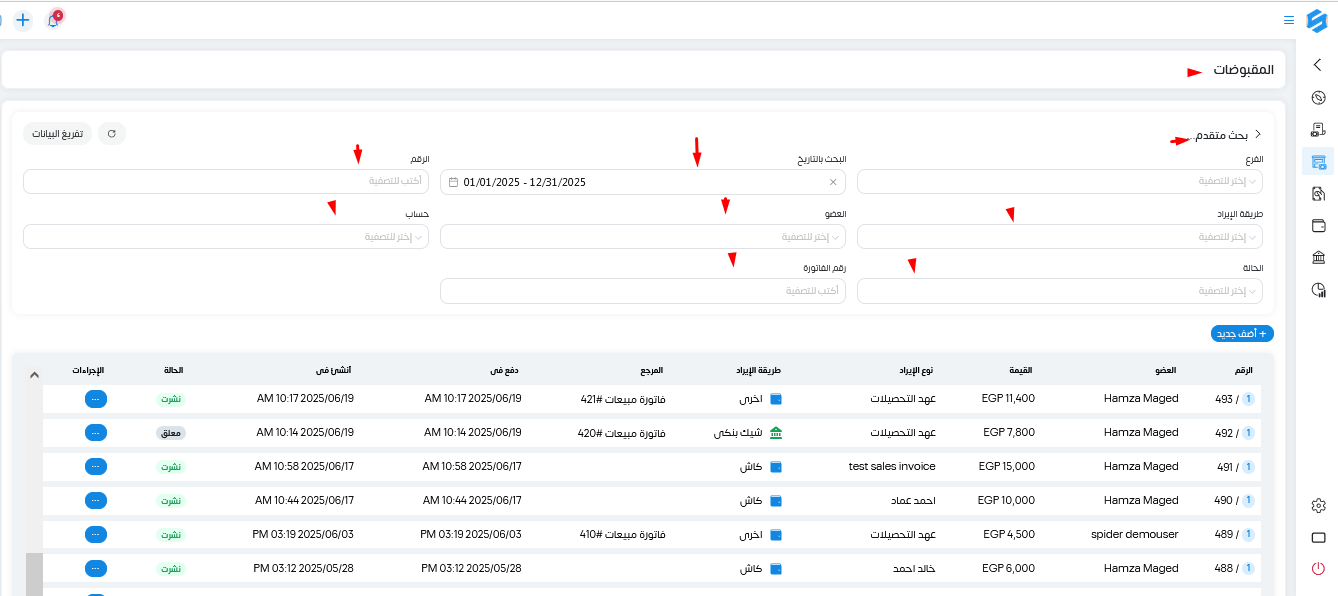Open actions menu for receipt 491

tap(96, 467)
